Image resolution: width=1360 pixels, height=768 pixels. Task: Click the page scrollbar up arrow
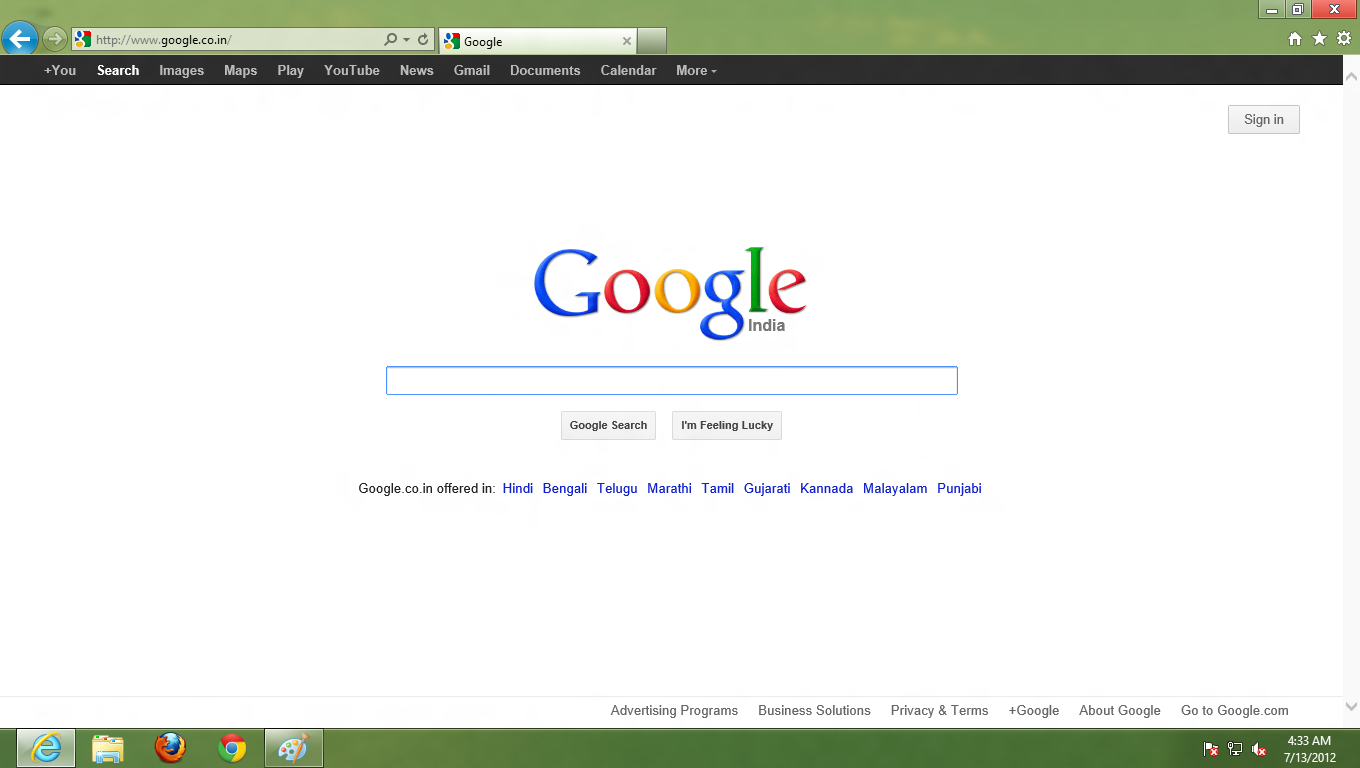1351,77
